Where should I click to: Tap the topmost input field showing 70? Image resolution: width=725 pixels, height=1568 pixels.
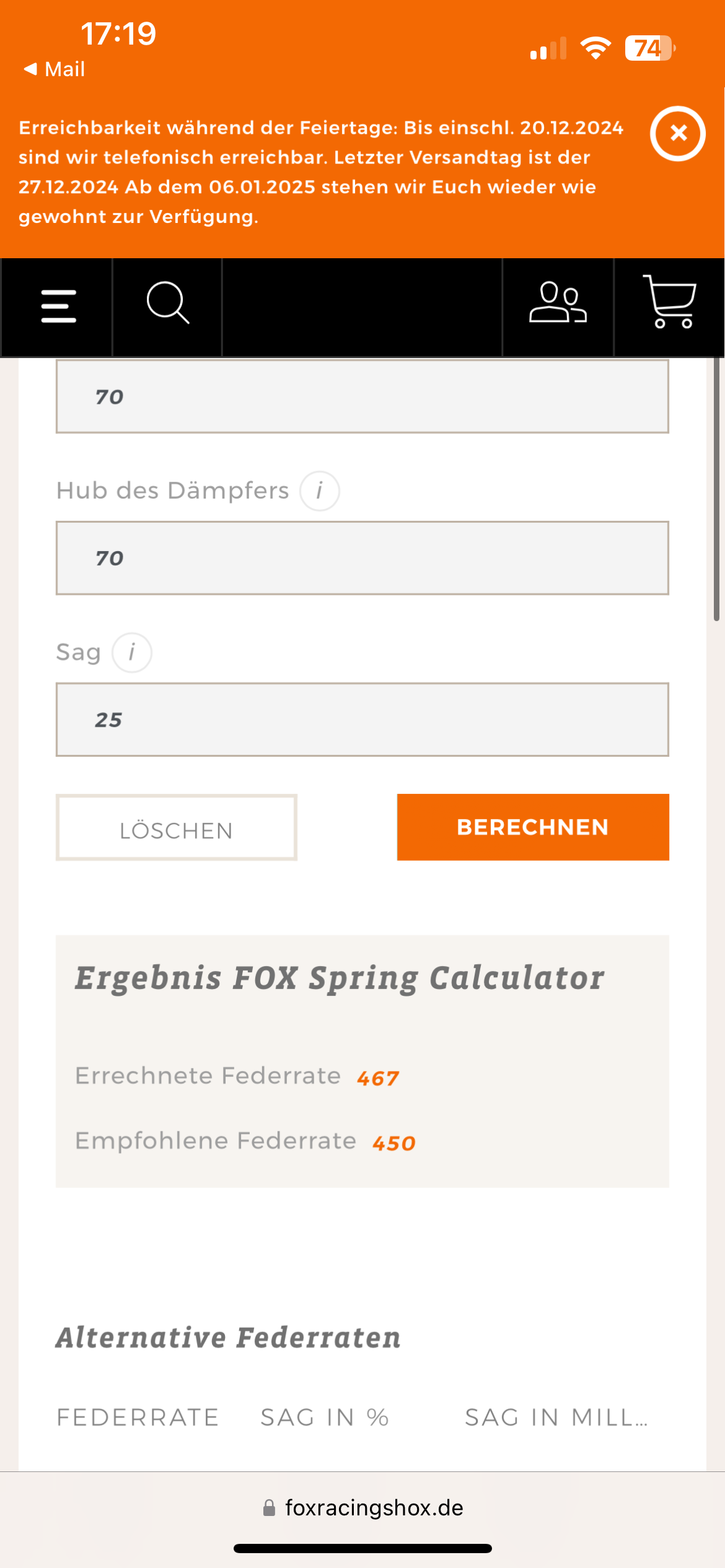click(362, 396)
